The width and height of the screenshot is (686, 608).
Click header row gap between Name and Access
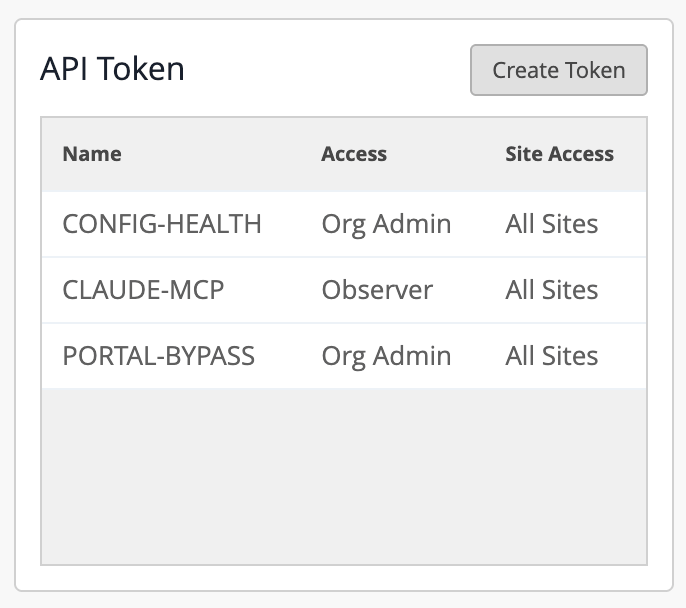[x=220, y=154]
